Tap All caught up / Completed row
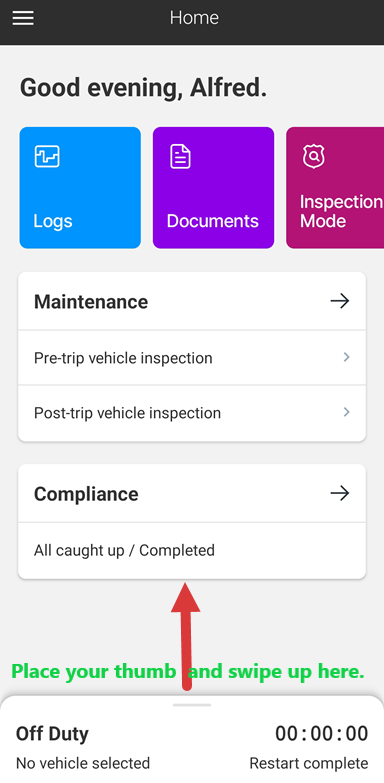The image size is (384, 783). (192, 550)
